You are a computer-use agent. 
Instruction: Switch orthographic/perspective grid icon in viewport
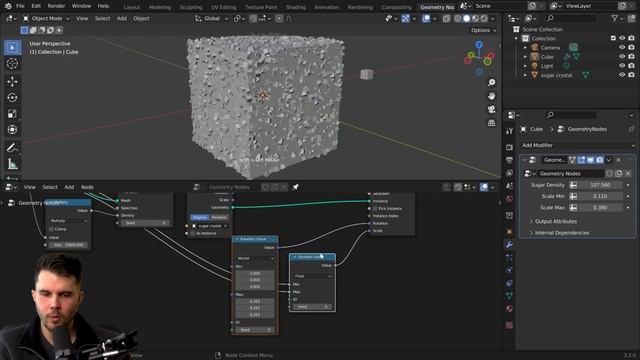coord(491,123)
